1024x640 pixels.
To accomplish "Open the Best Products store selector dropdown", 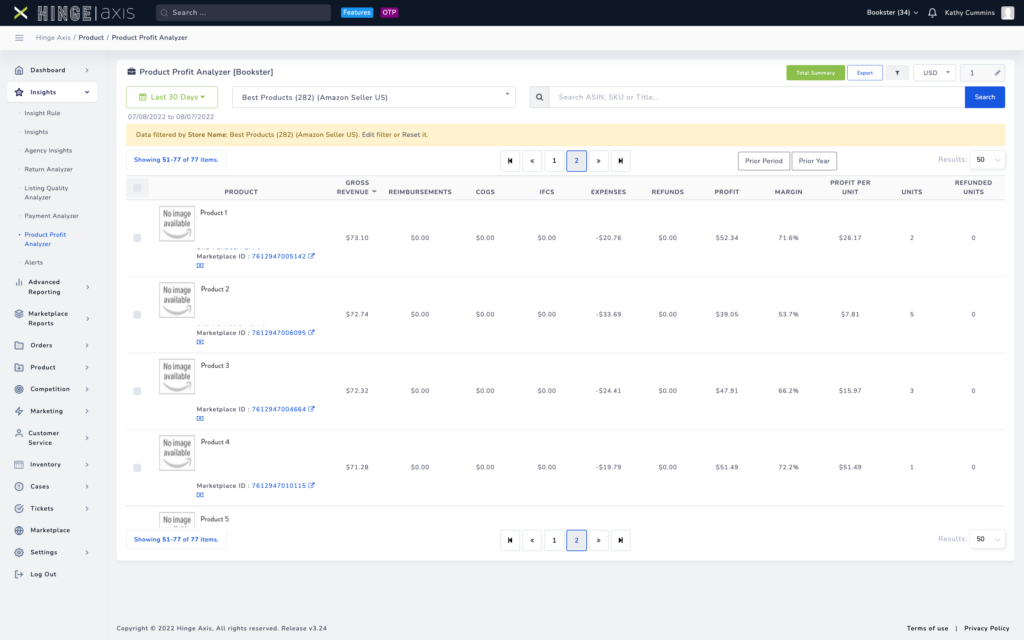I will 374,97.
